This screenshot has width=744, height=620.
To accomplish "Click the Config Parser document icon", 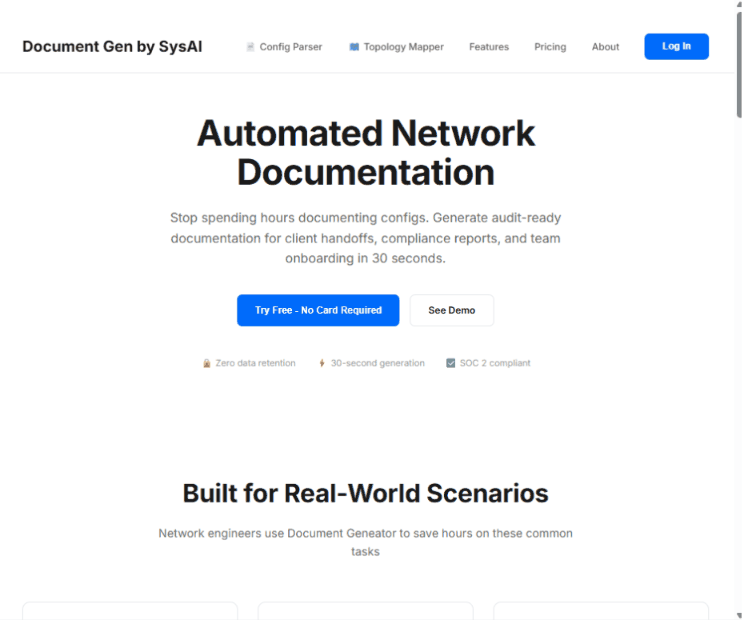I will [250, 47].
